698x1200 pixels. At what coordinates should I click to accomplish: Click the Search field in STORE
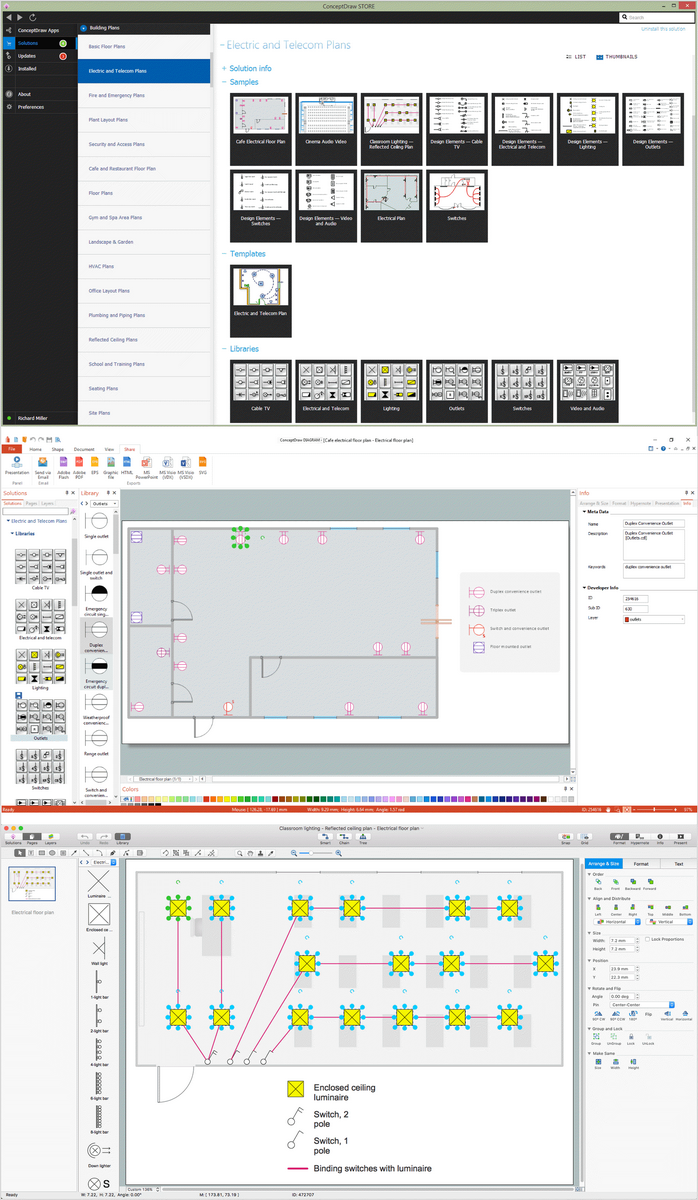click(x=655, y=18)
